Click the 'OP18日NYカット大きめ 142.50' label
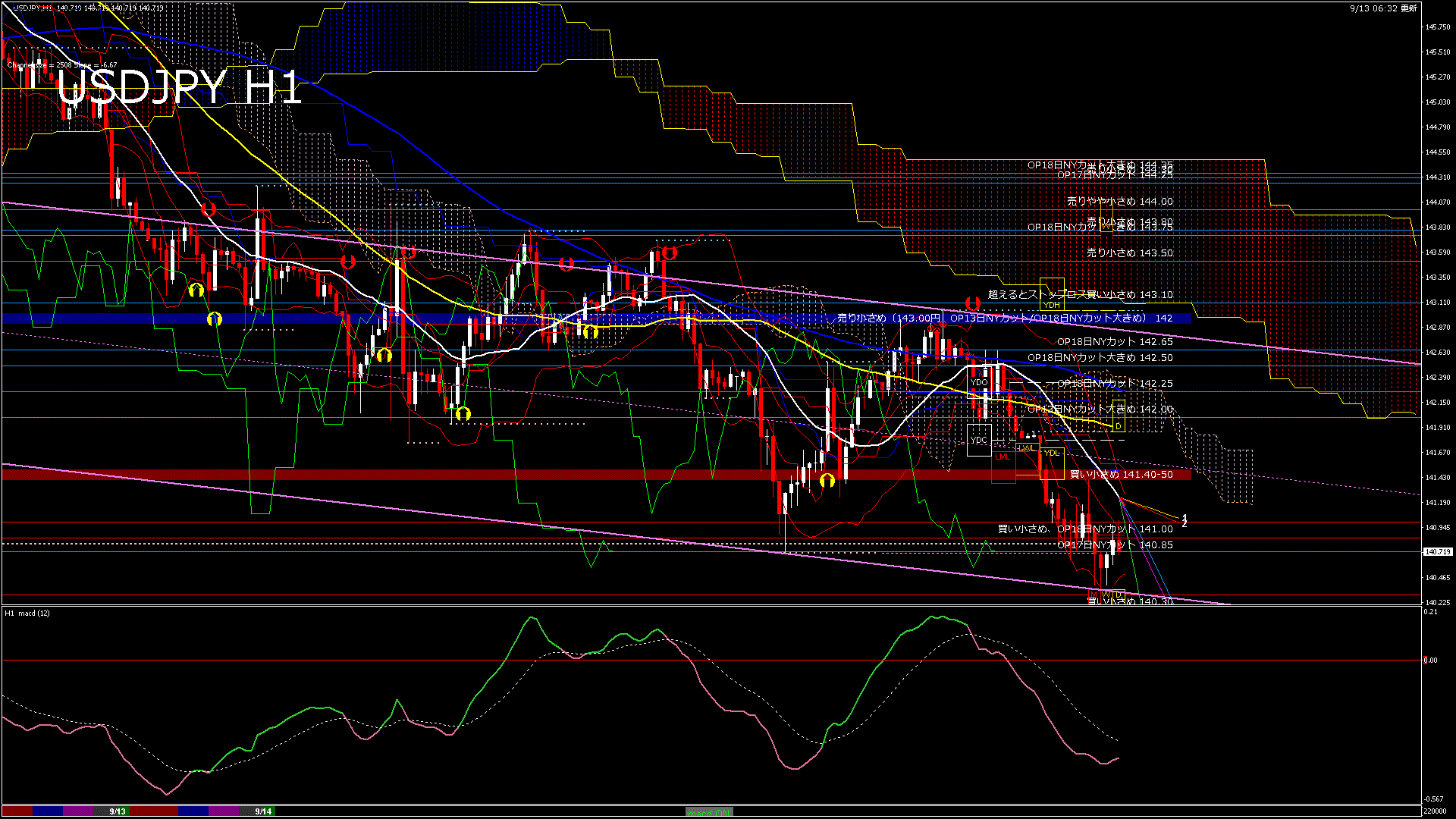The width and height of the screenshot is (1456, 819). (1100, 358)
